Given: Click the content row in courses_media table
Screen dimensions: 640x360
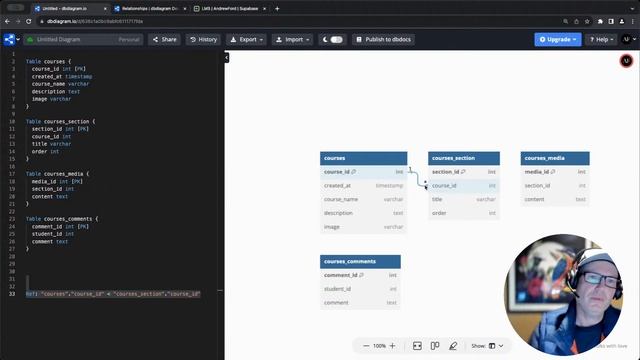Looking at the screenshot, I should (x=555, y=200).
